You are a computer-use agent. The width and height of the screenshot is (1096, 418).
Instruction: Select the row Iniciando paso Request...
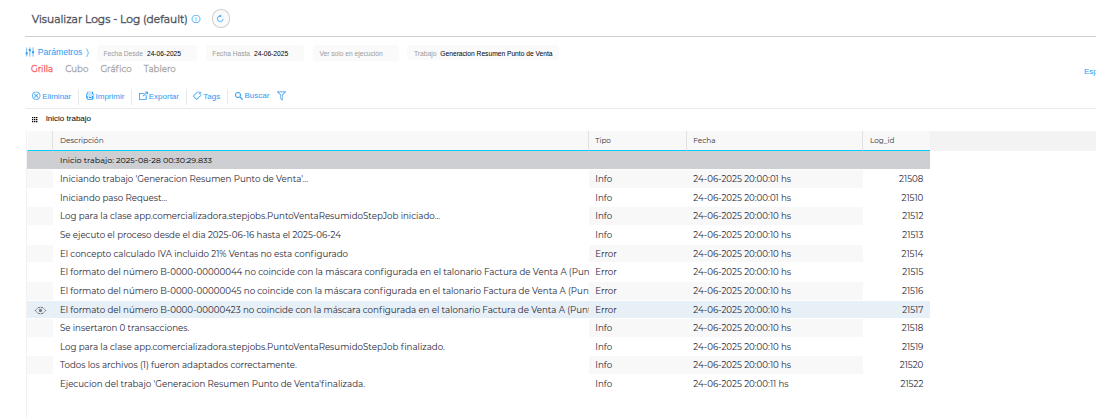point(478,198)
